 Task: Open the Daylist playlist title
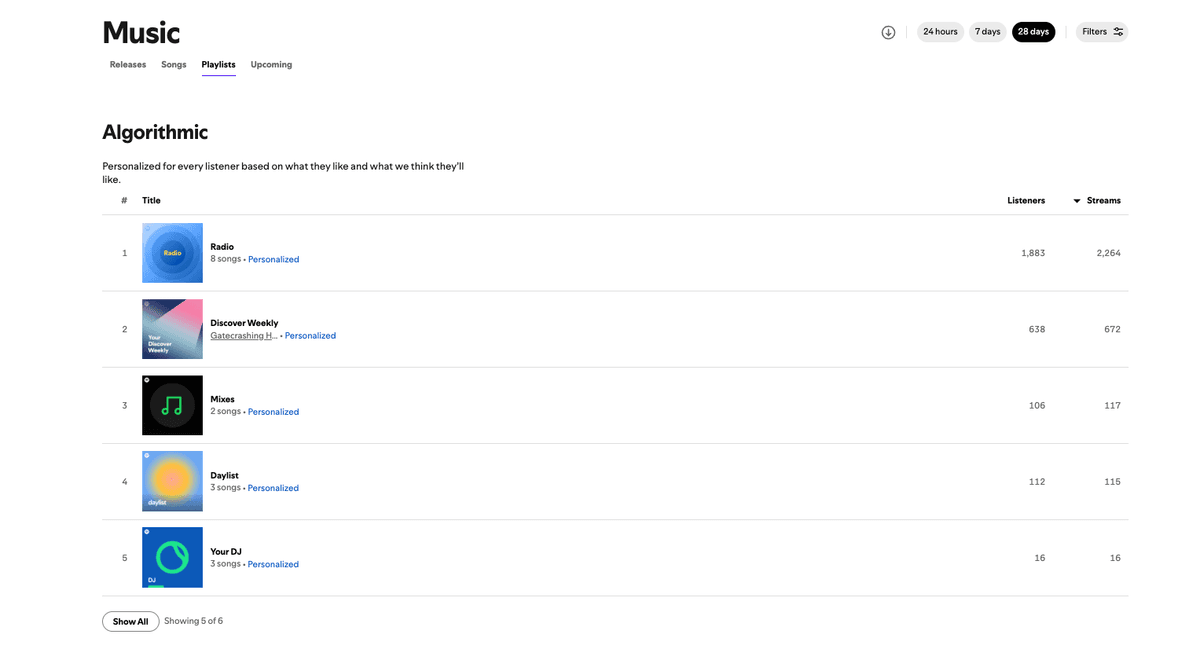pos(224,476)
